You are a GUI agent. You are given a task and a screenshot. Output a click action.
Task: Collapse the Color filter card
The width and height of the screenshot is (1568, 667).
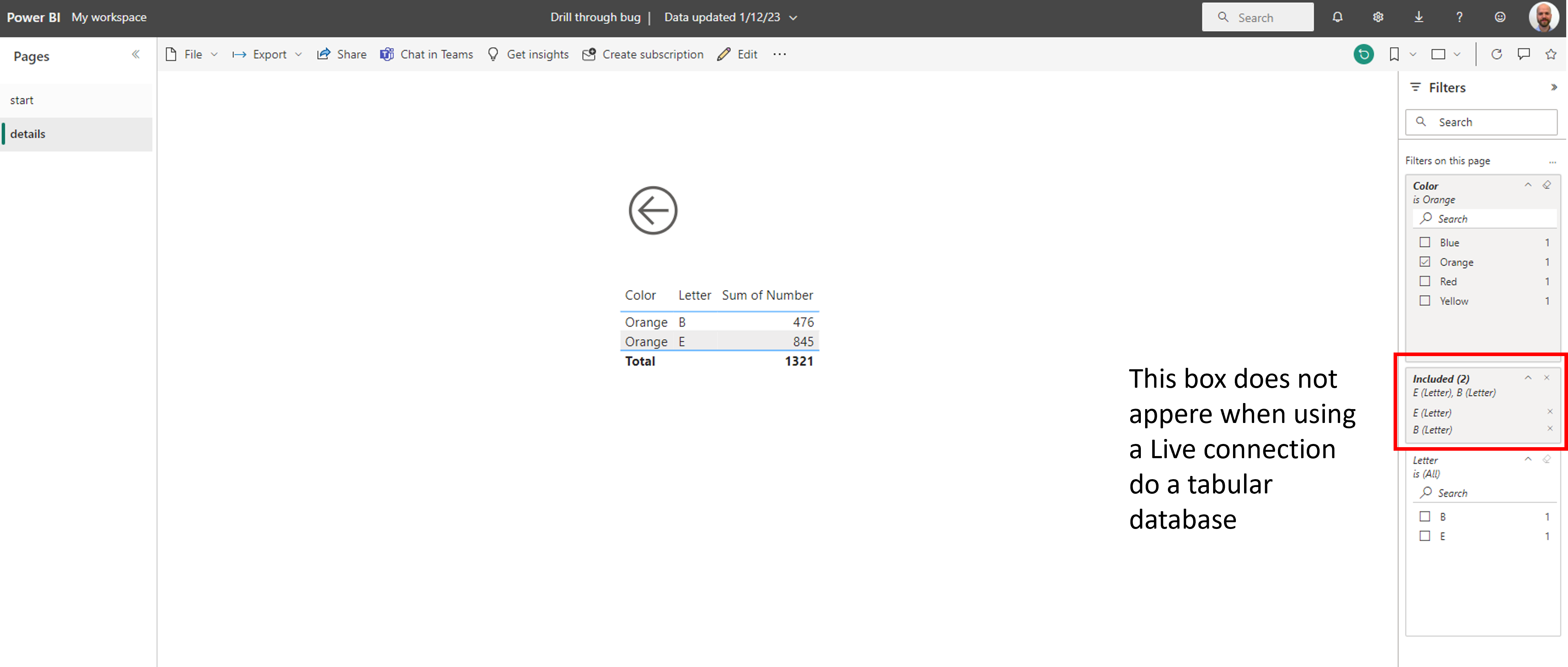point(1527,185)
